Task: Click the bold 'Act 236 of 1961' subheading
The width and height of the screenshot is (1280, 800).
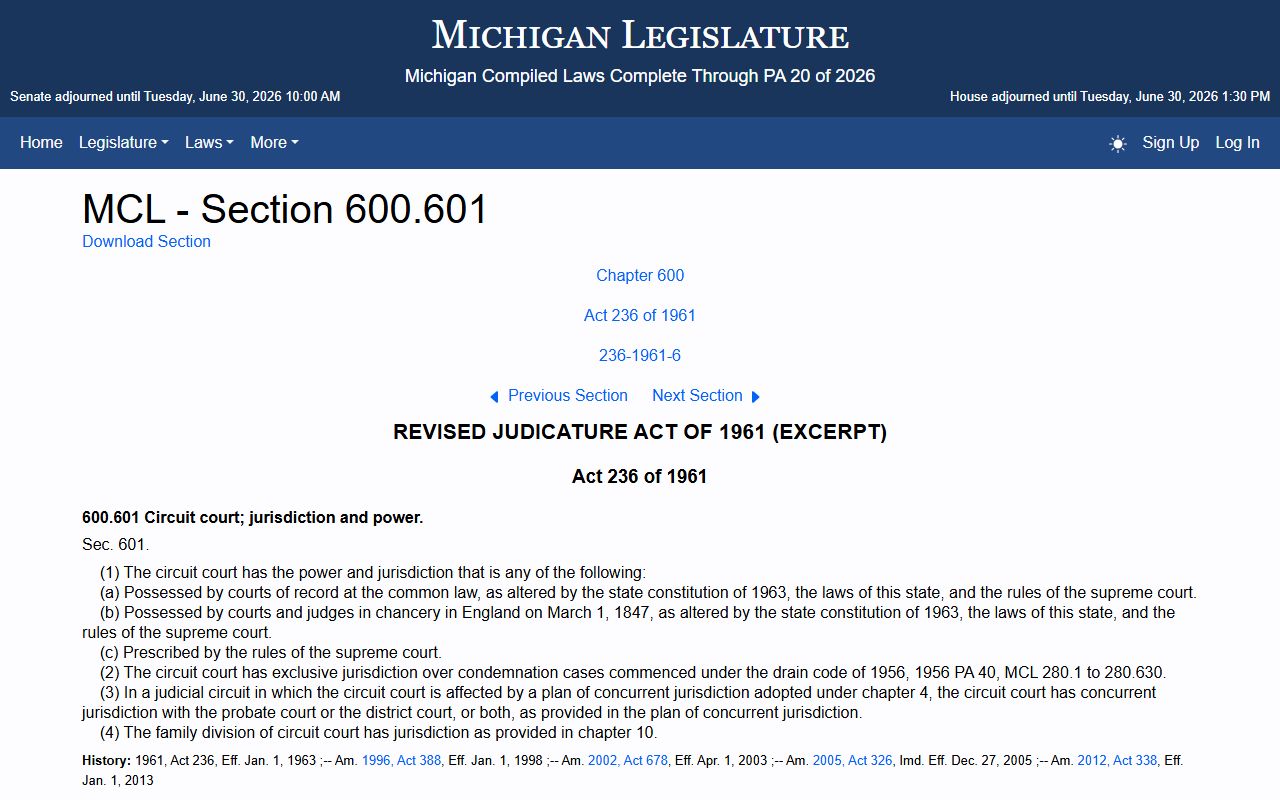Action: (x=640, y=476)
